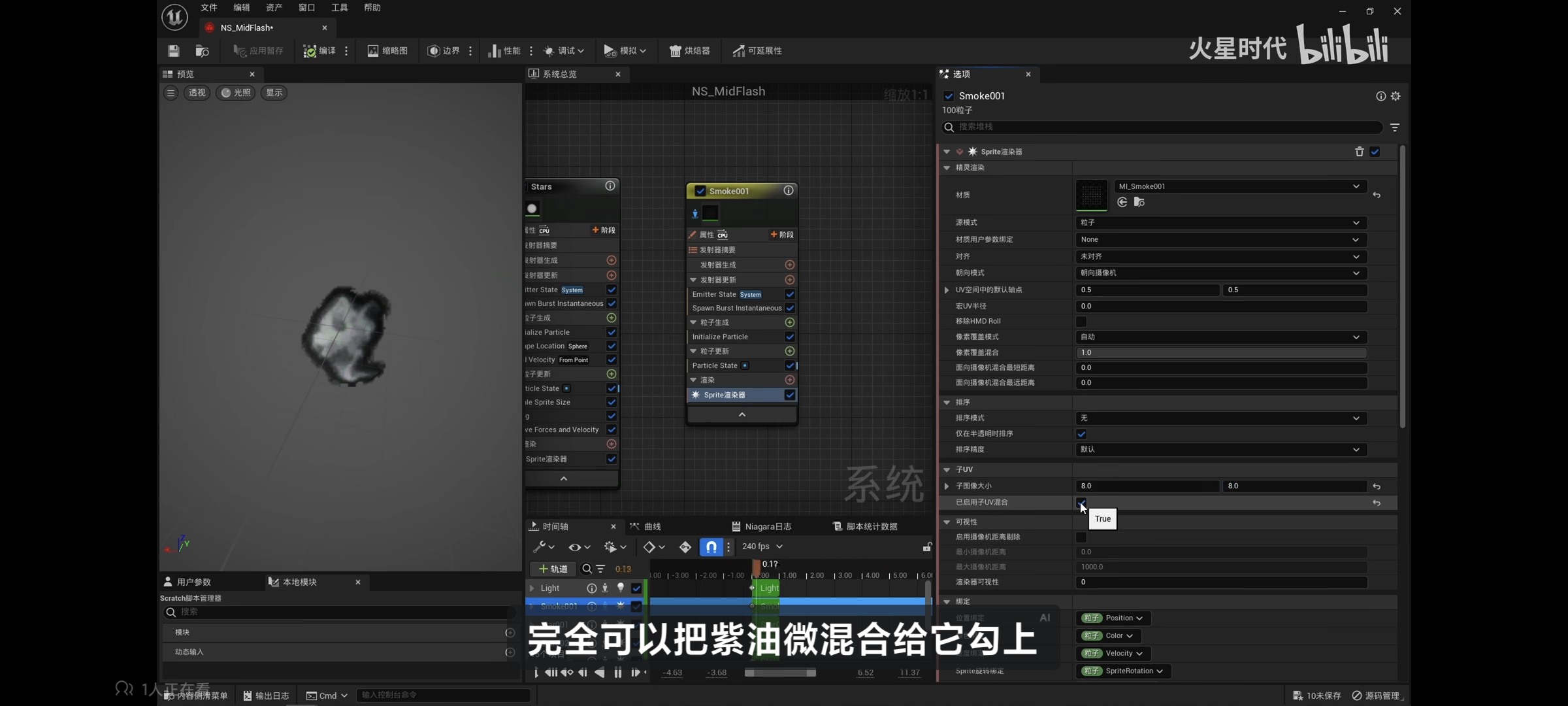Delete the Sprite renderer with the trash icon

pyautogui.click(x=1359, y=152)
